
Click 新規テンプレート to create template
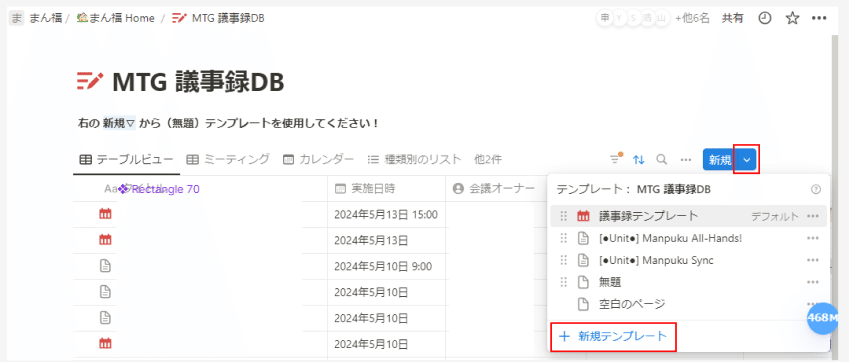(x=613, y=336)
